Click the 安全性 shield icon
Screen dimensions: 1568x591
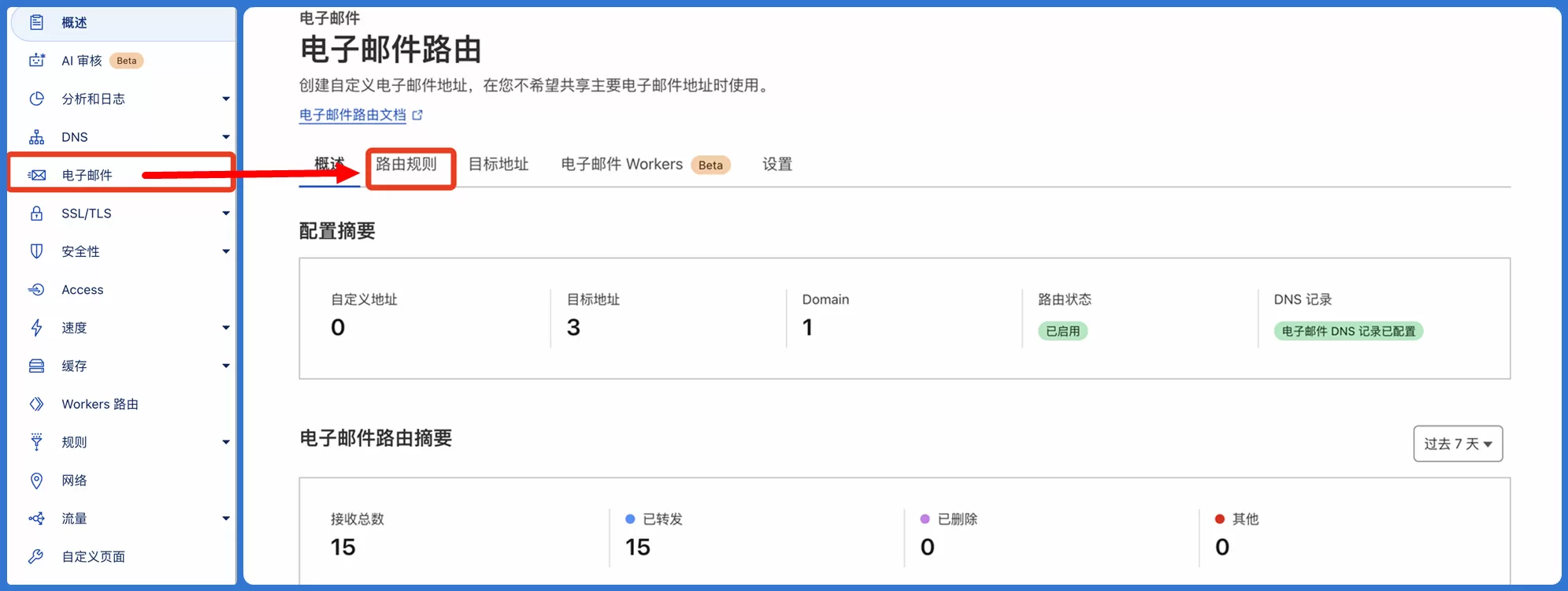[36, 251]
